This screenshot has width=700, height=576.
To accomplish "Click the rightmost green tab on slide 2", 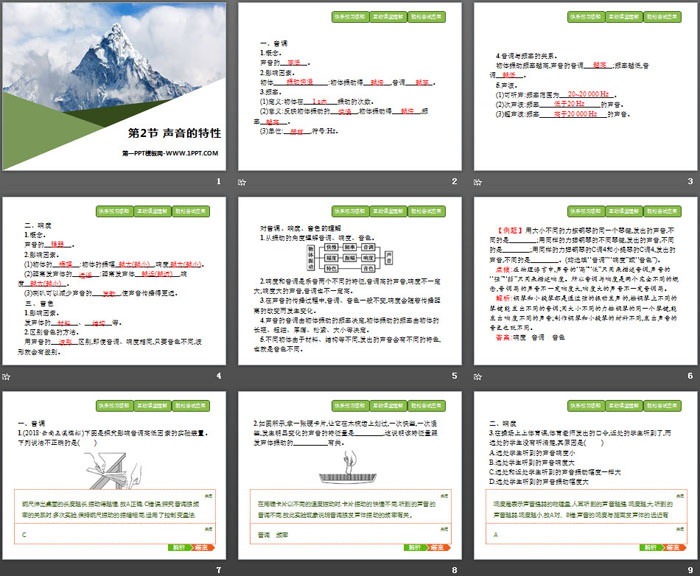I will (x=426, y=17).
